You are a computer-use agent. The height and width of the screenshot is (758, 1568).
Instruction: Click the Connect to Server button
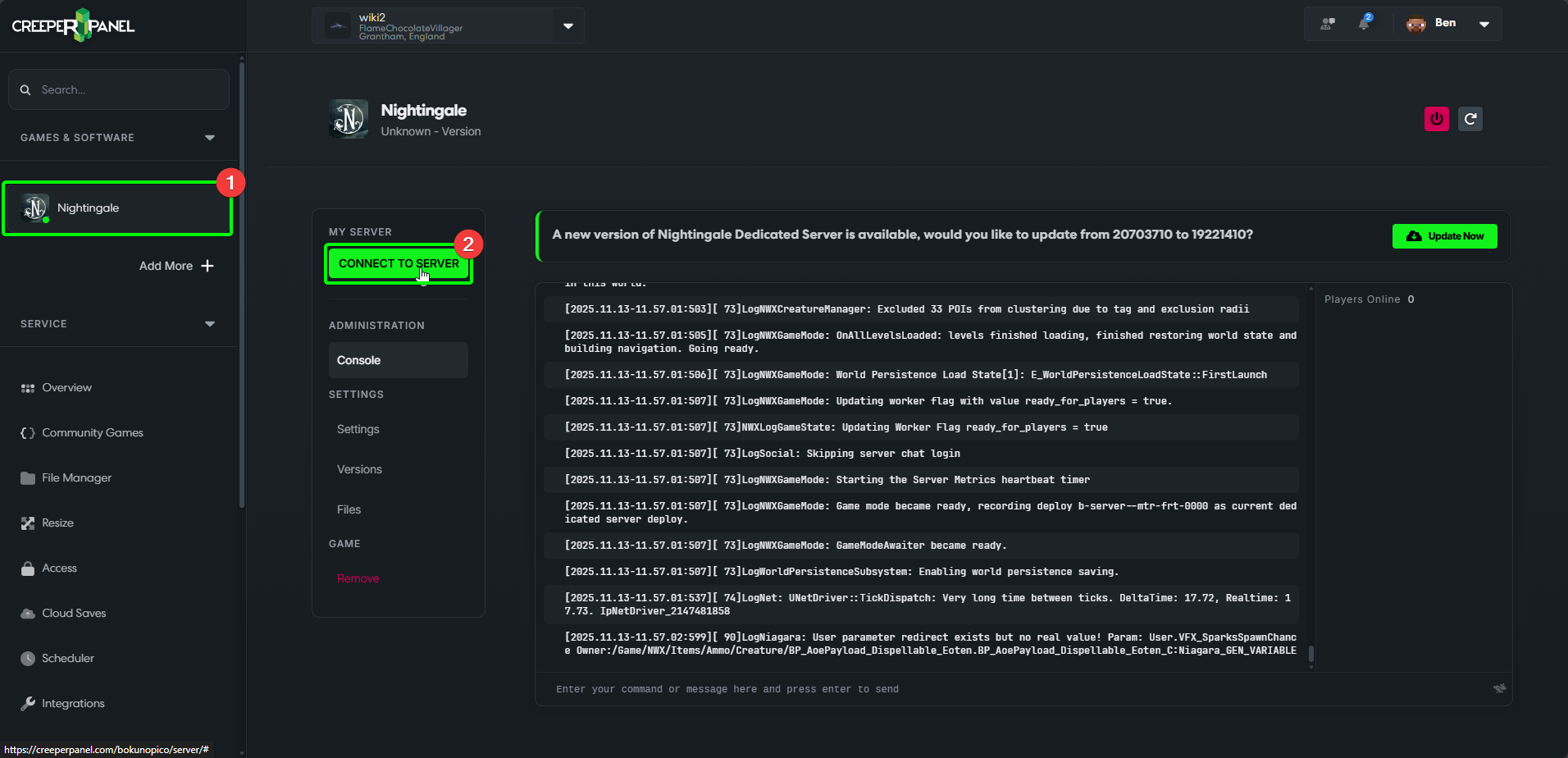(399, 263)
